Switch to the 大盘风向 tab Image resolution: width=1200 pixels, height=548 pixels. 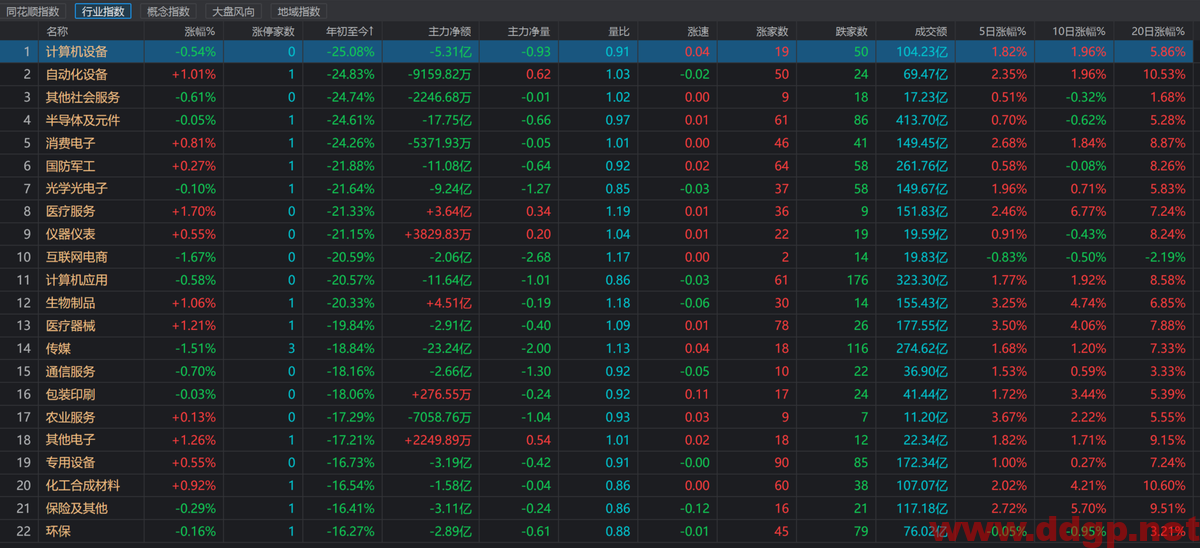coord(233,11)
